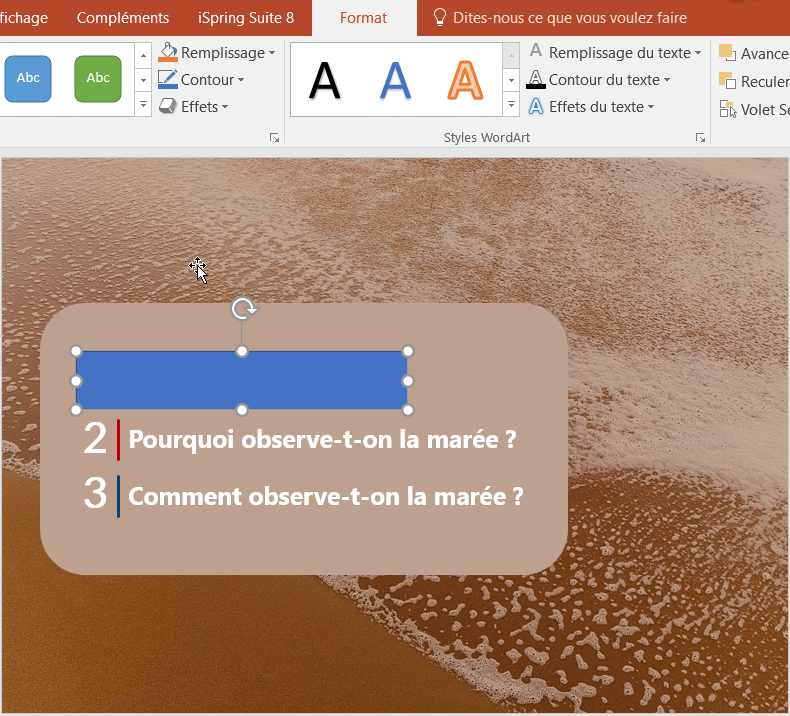Expand the Effets shape effects menu
Viewport: 790px width, 716px height.
(x=225, y=107)
